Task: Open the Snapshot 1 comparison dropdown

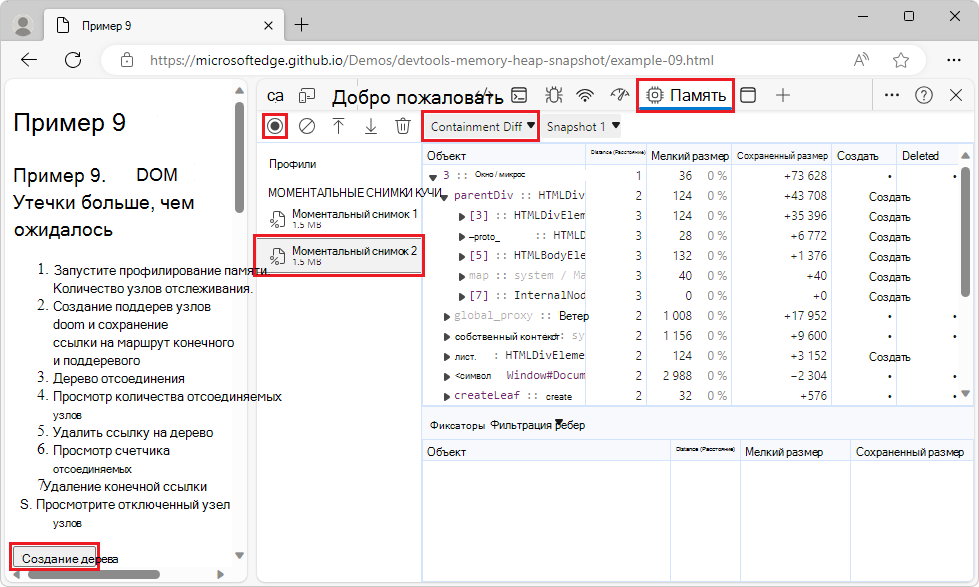Action: [x=583, y=127]
